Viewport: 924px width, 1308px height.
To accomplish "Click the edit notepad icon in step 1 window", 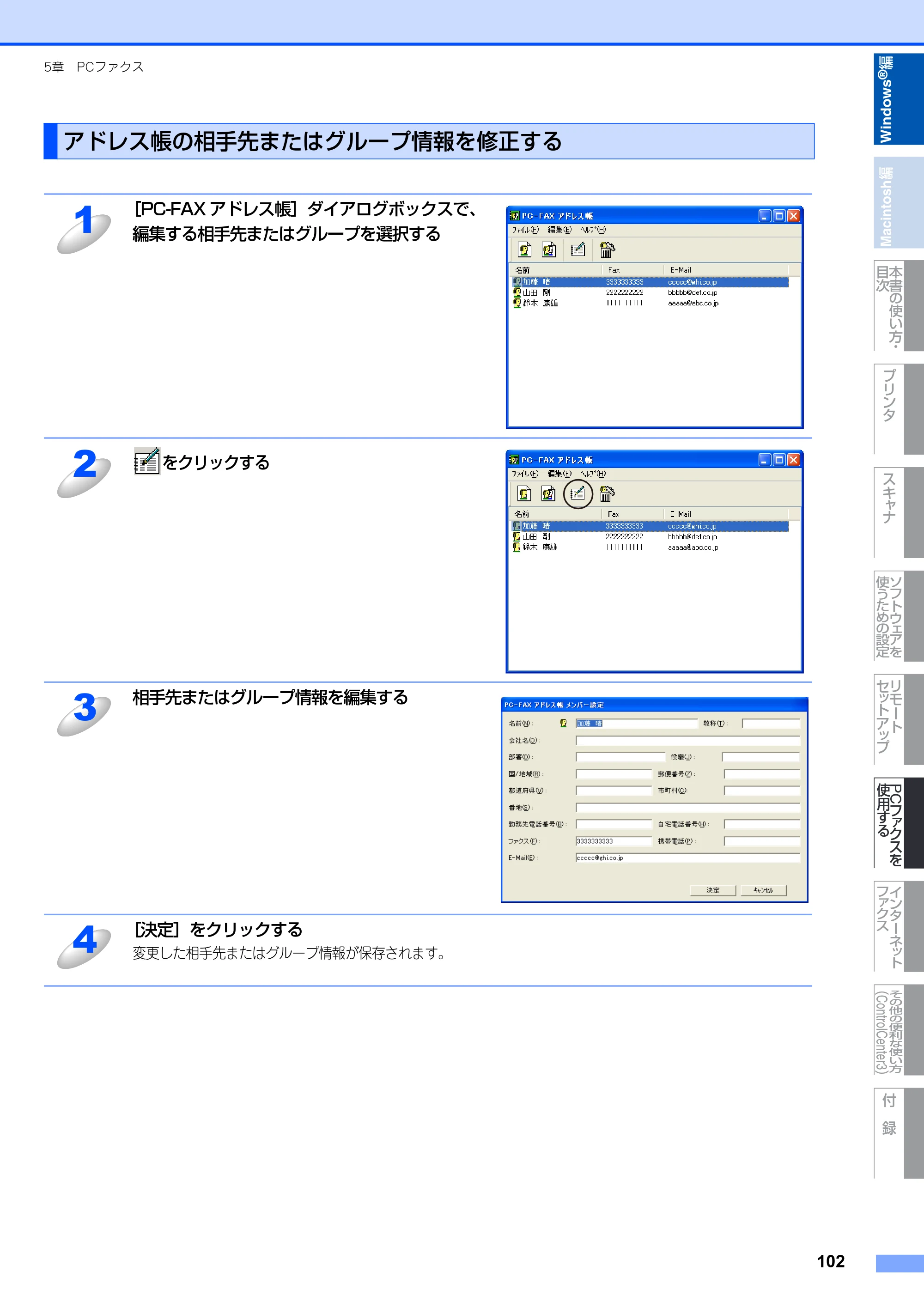I will [x=577, y=249].
